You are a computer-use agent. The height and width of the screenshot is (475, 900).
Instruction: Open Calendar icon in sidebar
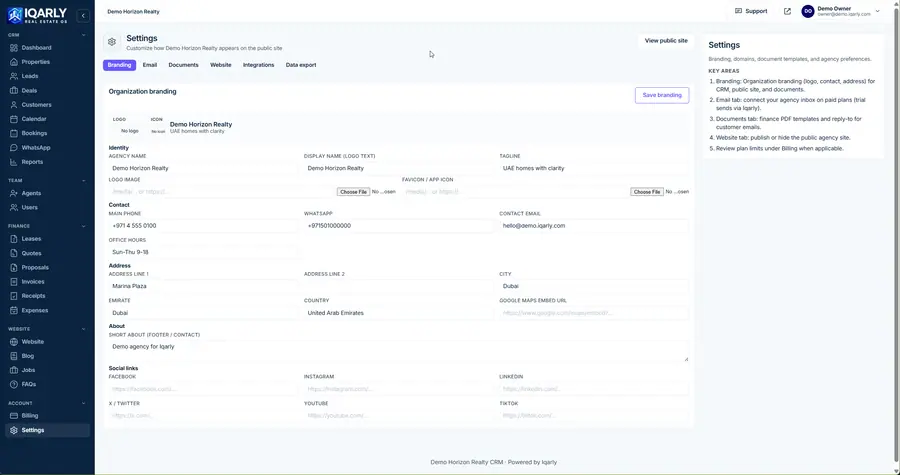[x=14, y=119]
